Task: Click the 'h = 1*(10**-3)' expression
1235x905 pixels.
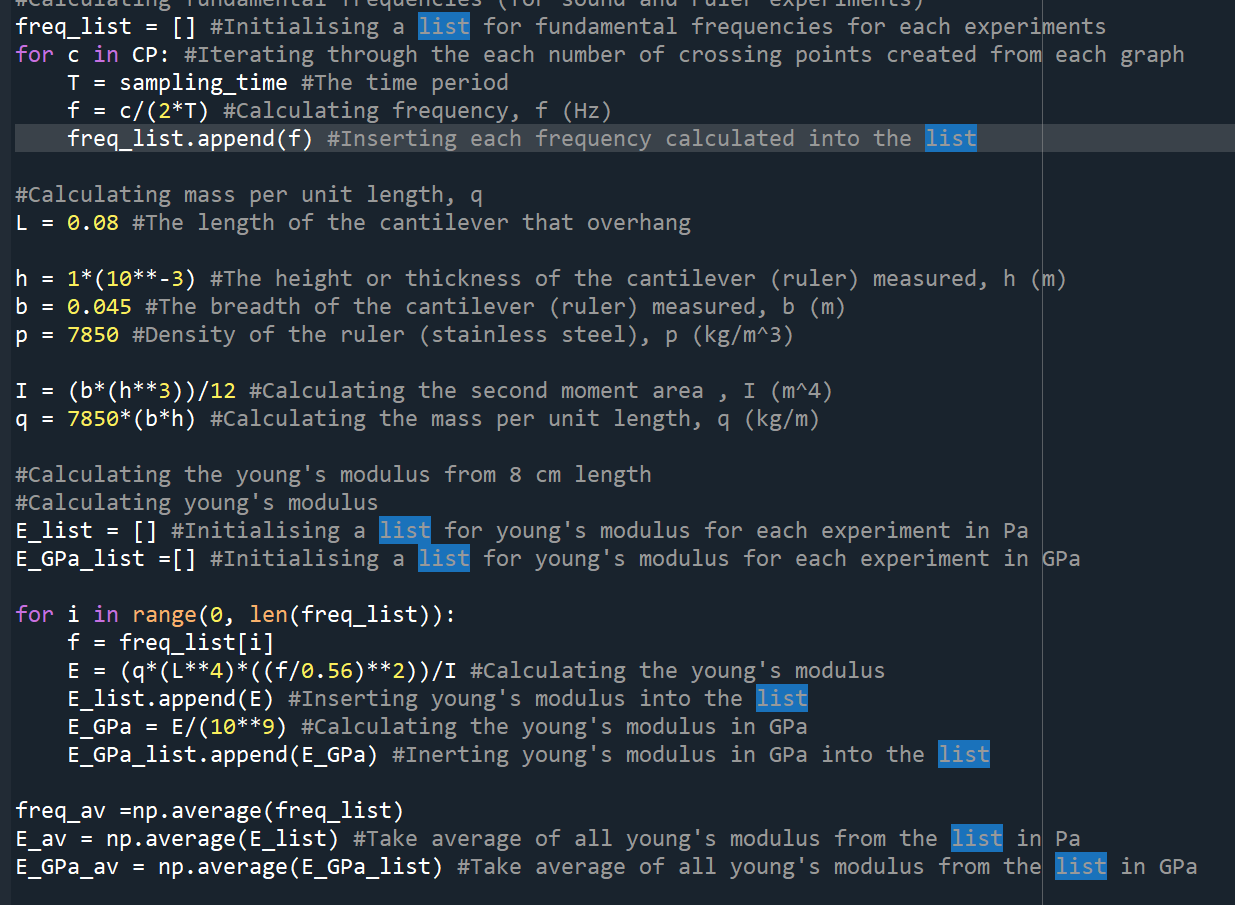Action: tap(106, 278)
